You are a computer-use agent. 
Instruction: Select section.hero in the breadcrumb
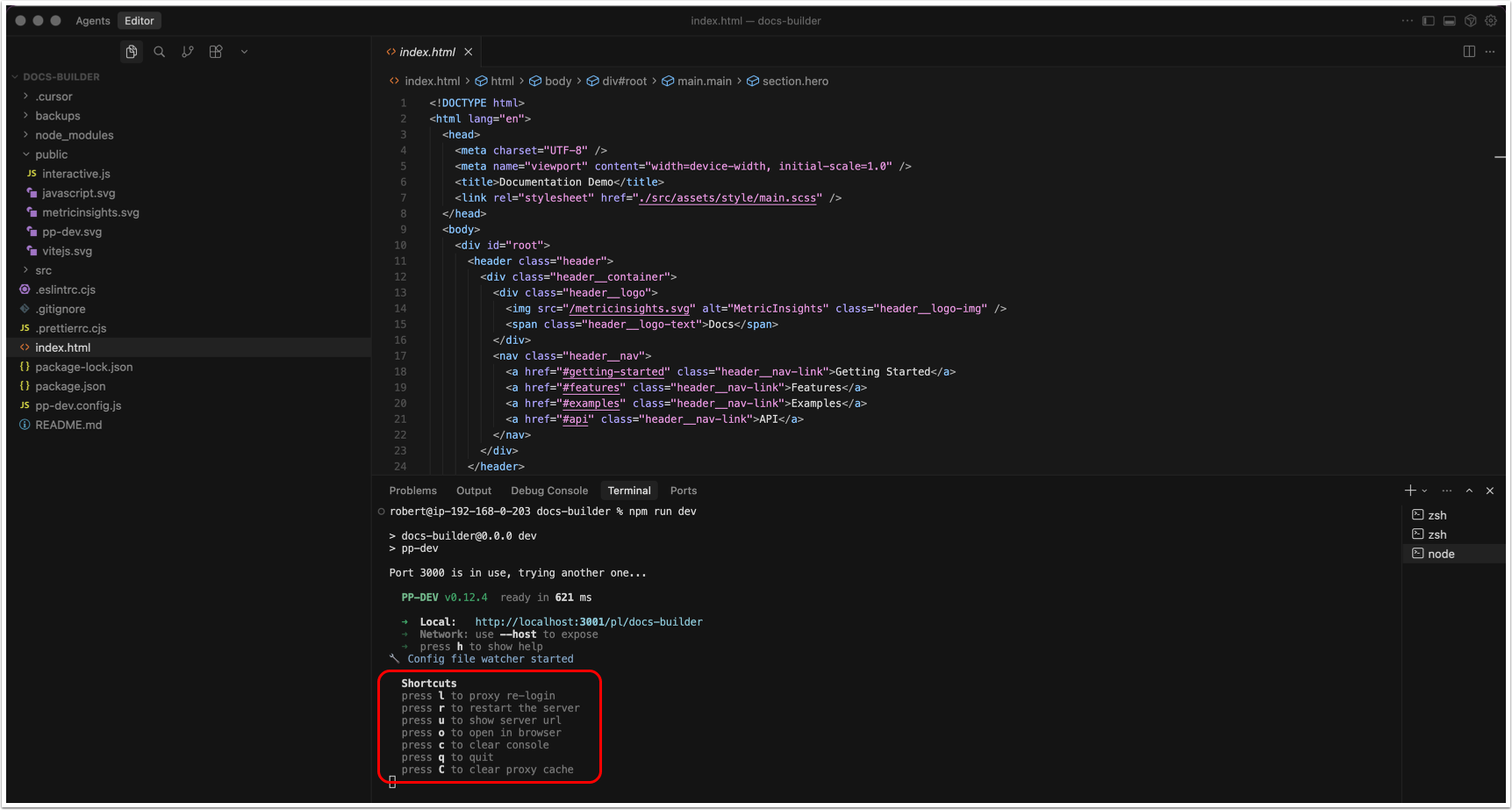pos(794,81)
